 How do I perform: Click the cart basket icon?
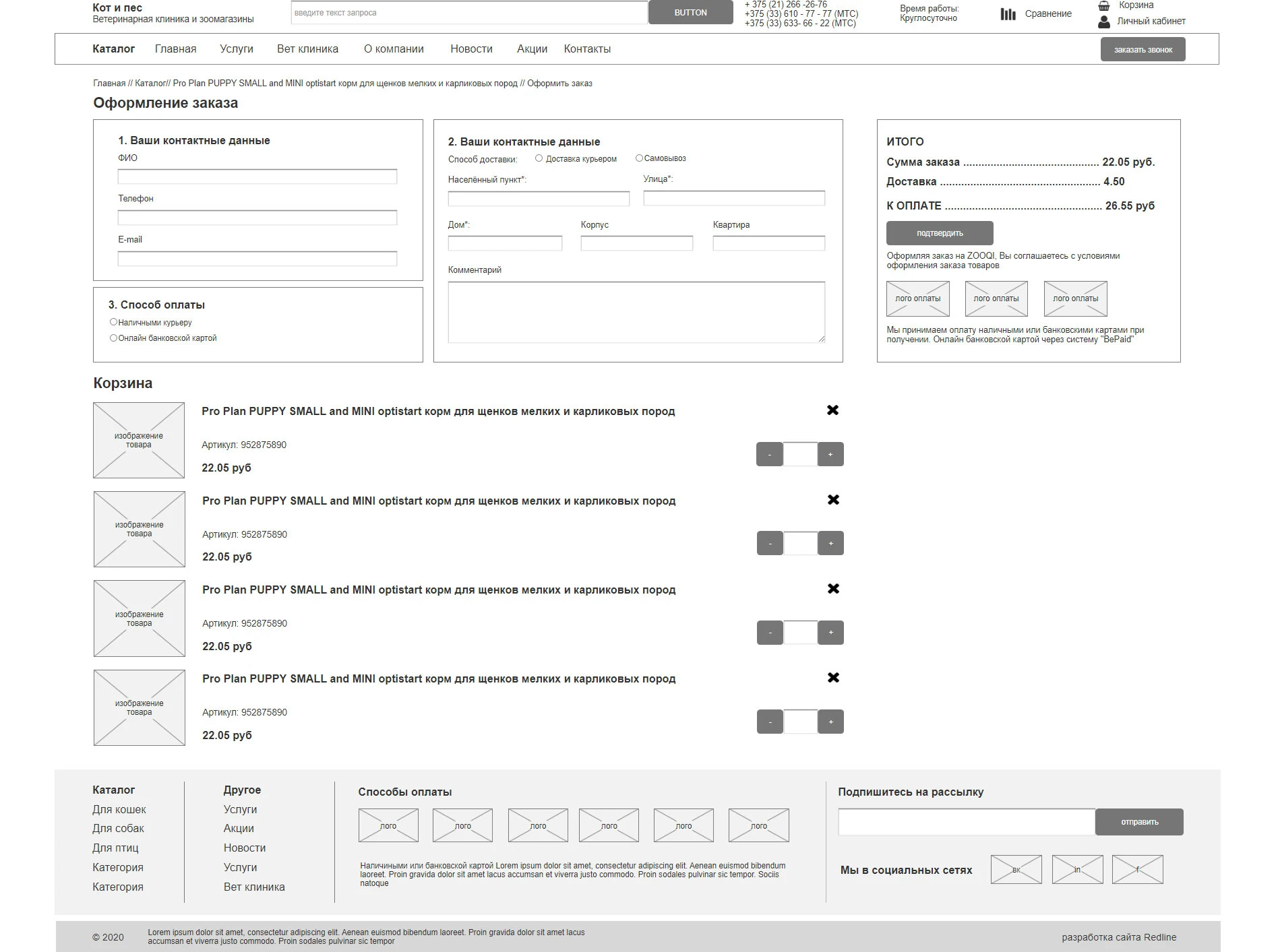[1104, 5]
